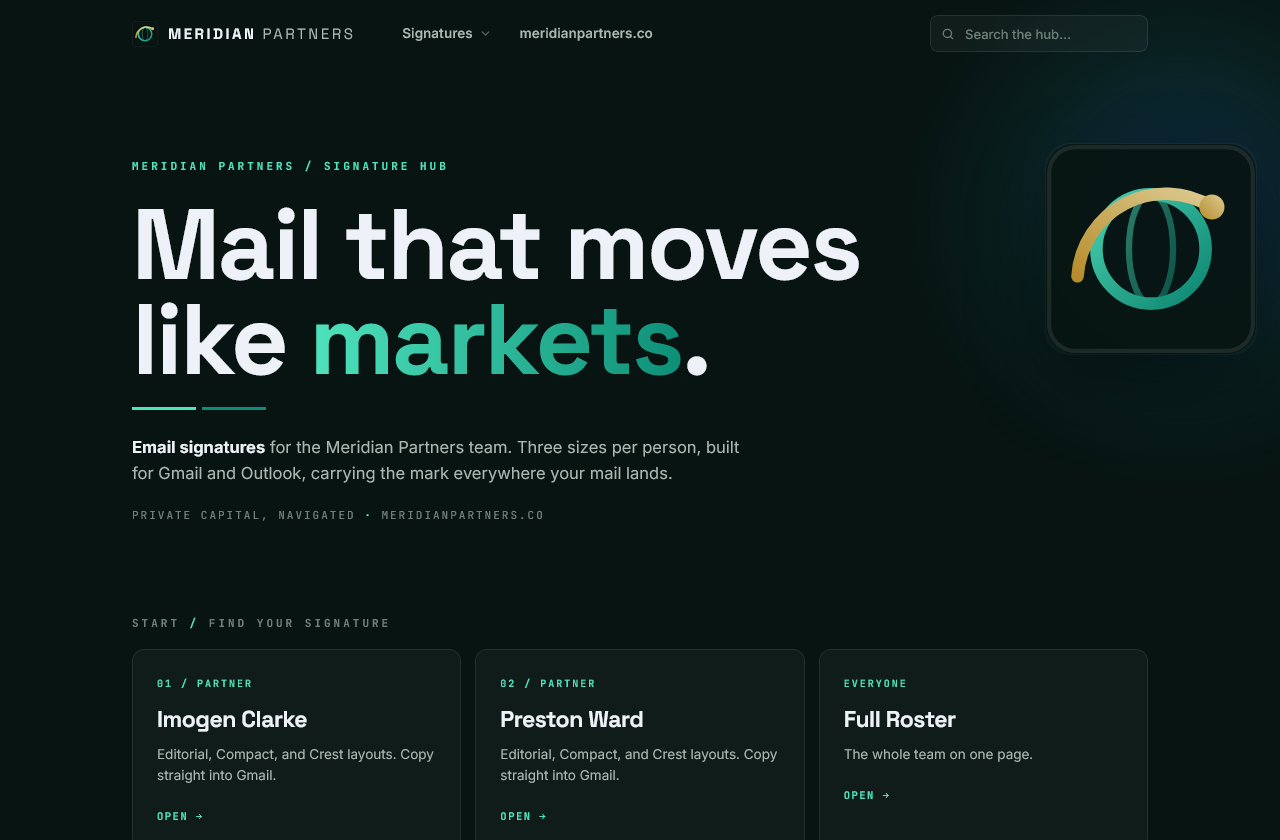Open the Signatures menu
Screen dimensions: 1280x840
coord(446,34)
